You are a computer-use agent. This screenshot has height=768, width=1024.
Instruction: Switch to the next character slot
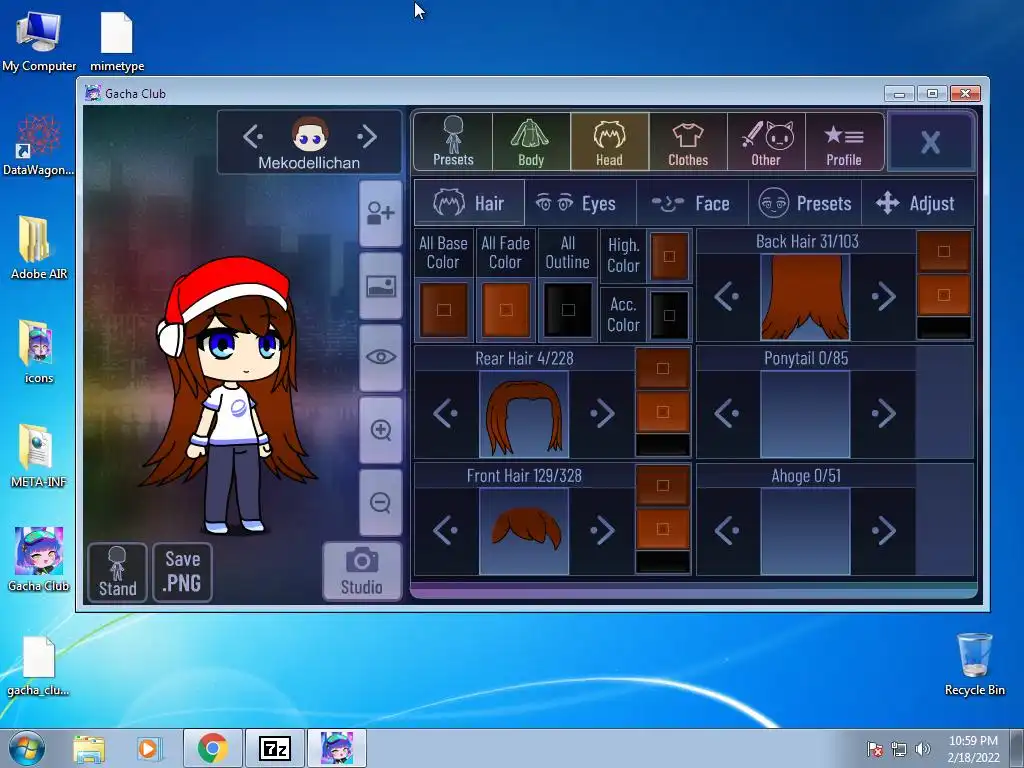[x=367, y=136]
